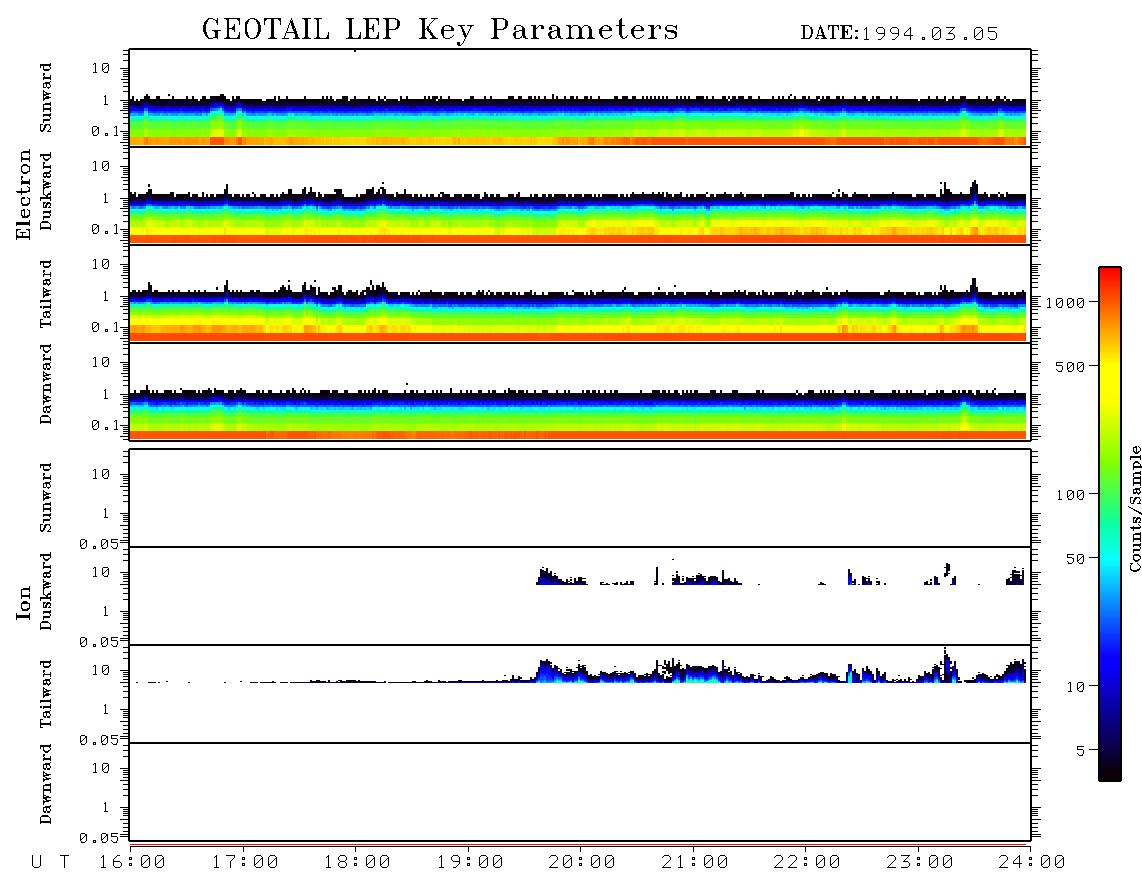Click the empty Ion Dawnward plot panel
Screen dimensions: 1142x880
[x=580, y=792]
